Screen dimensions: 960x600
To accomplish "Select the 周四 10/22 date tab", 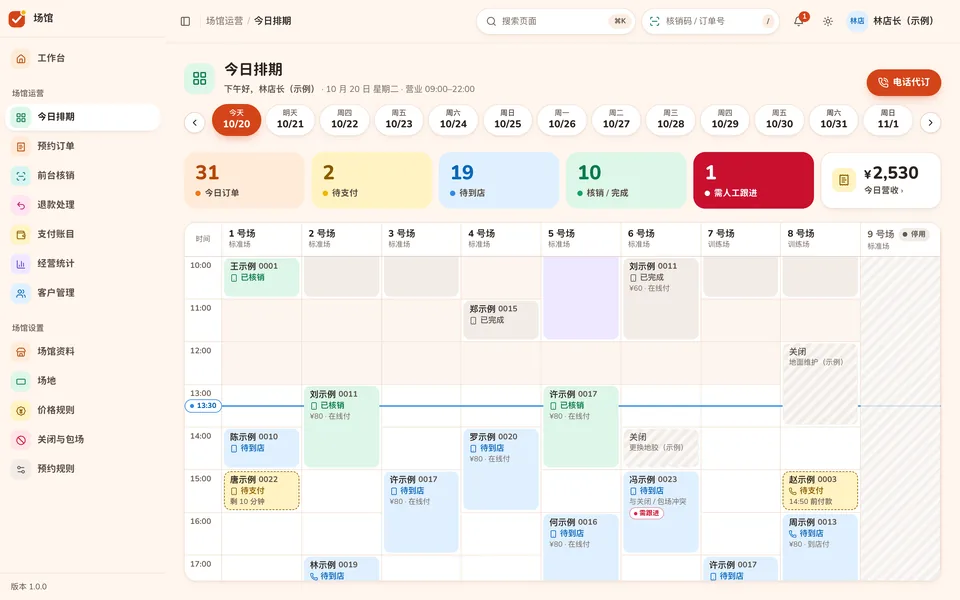I will pos(345,119).
